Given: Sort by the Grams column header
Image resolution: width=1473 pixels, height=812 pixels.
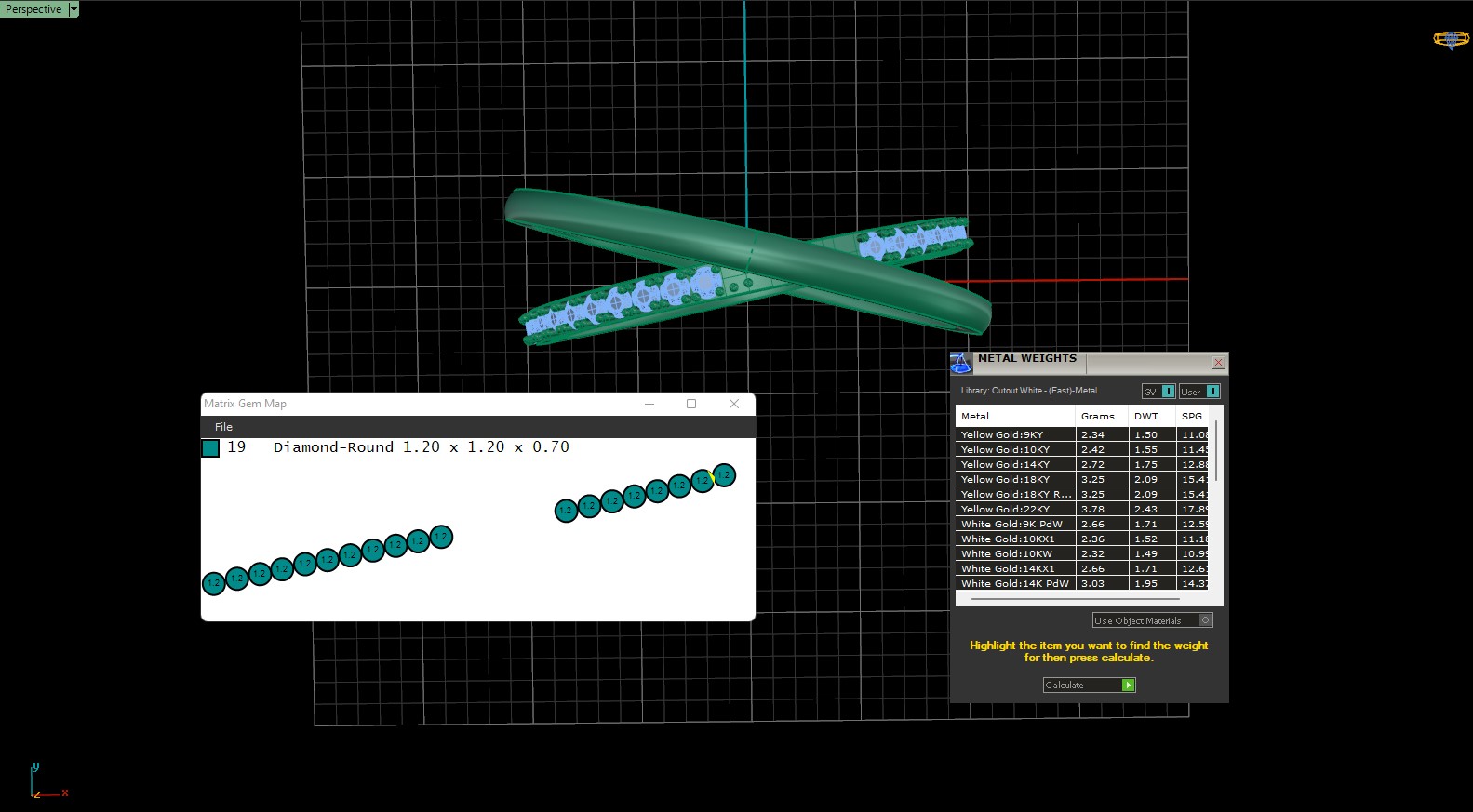Looking at the screenshot, I should pos(1098,417).
